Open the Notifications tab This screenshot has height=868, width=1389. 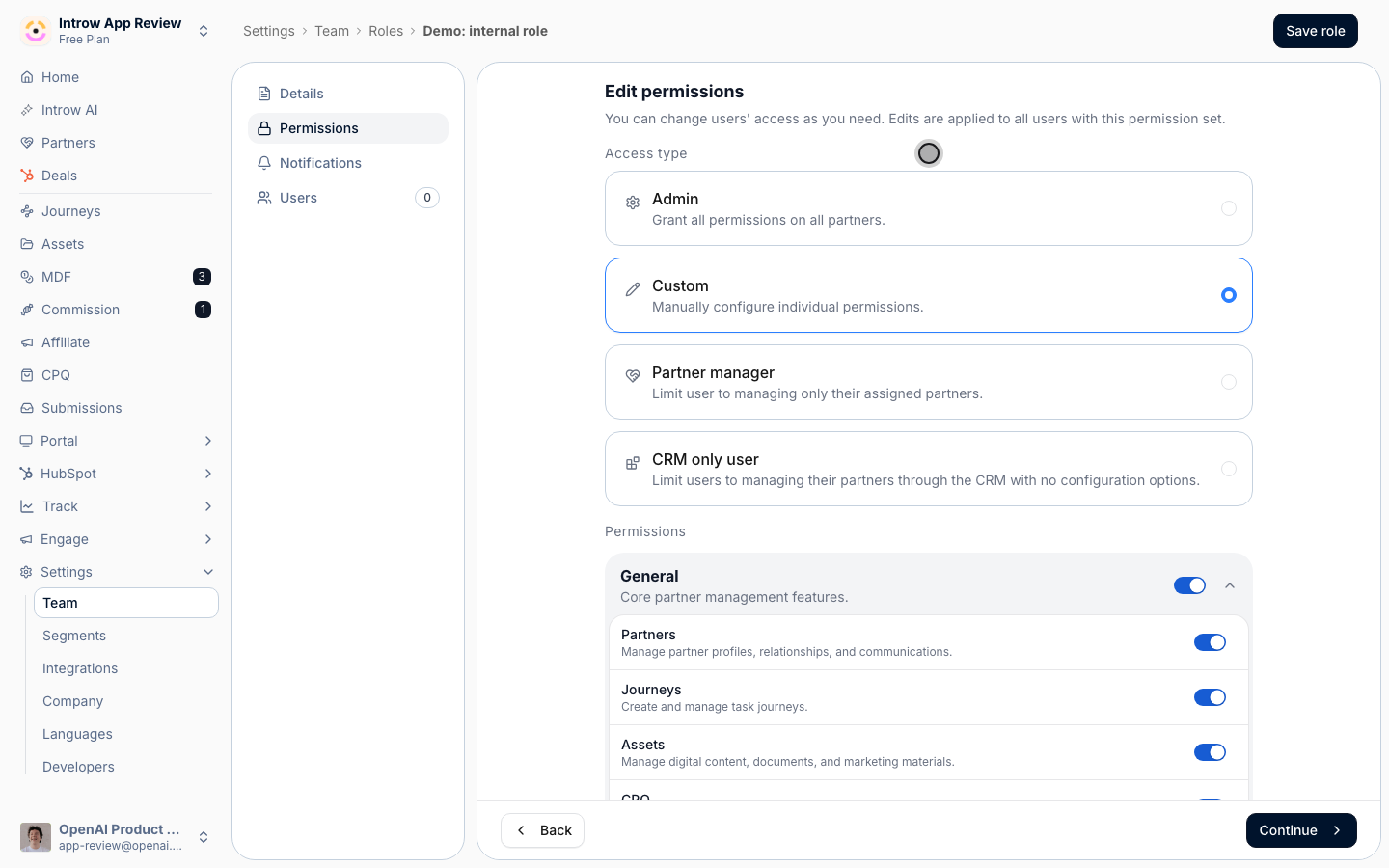tap(348, 163)
